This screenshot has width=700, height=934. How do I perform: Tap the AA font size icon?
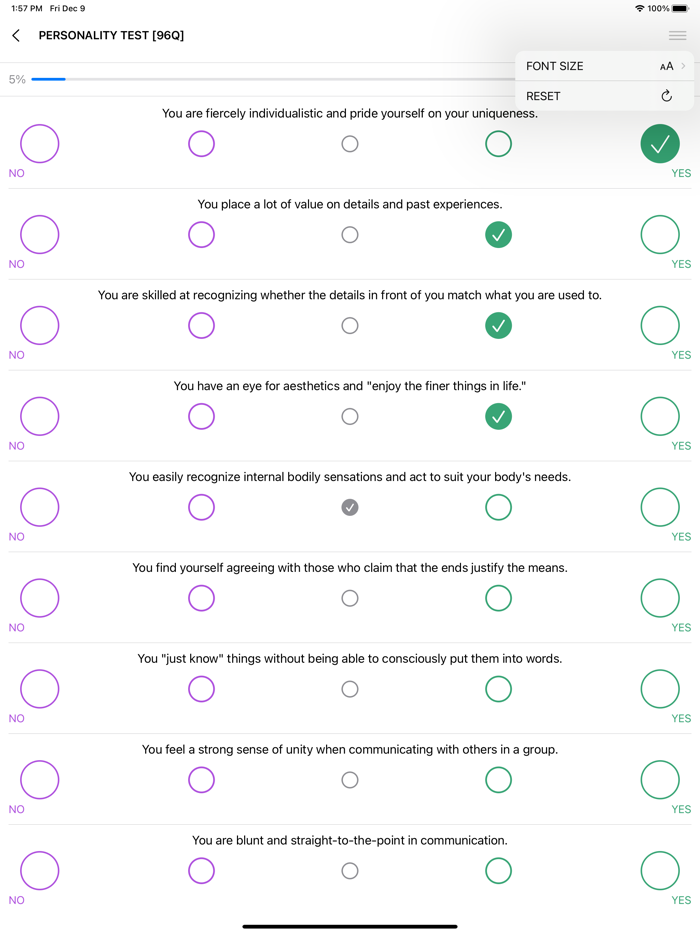[668, 66]
